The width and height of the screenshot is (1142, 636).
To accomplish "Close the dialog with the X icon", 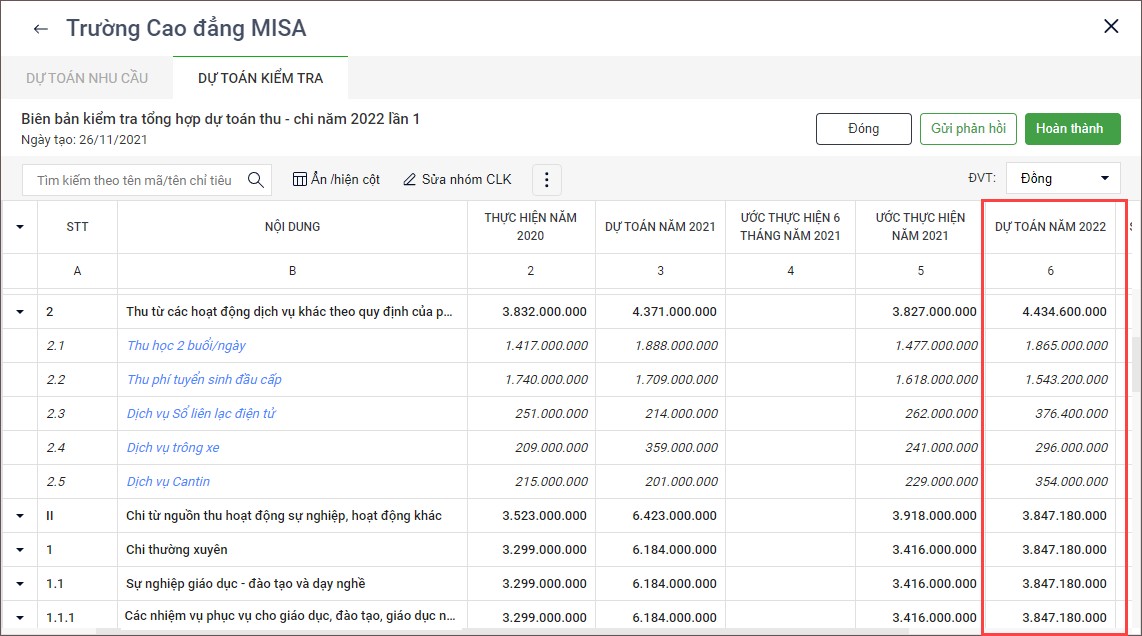I will pyautogui.click(x=1111, y=27).
